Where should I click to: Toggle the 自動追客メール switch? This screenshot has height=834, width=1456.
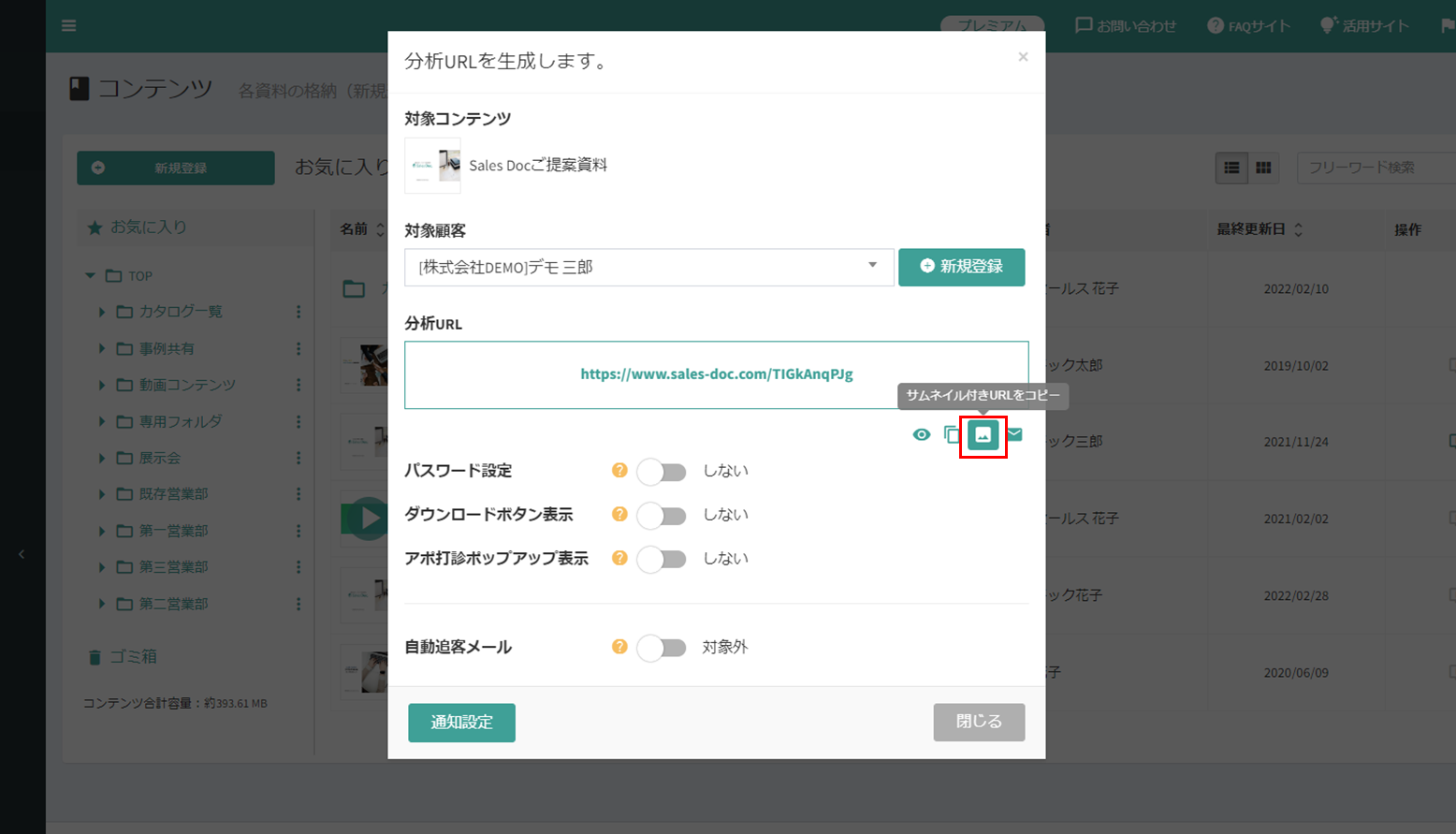click(x=662, y=648)
